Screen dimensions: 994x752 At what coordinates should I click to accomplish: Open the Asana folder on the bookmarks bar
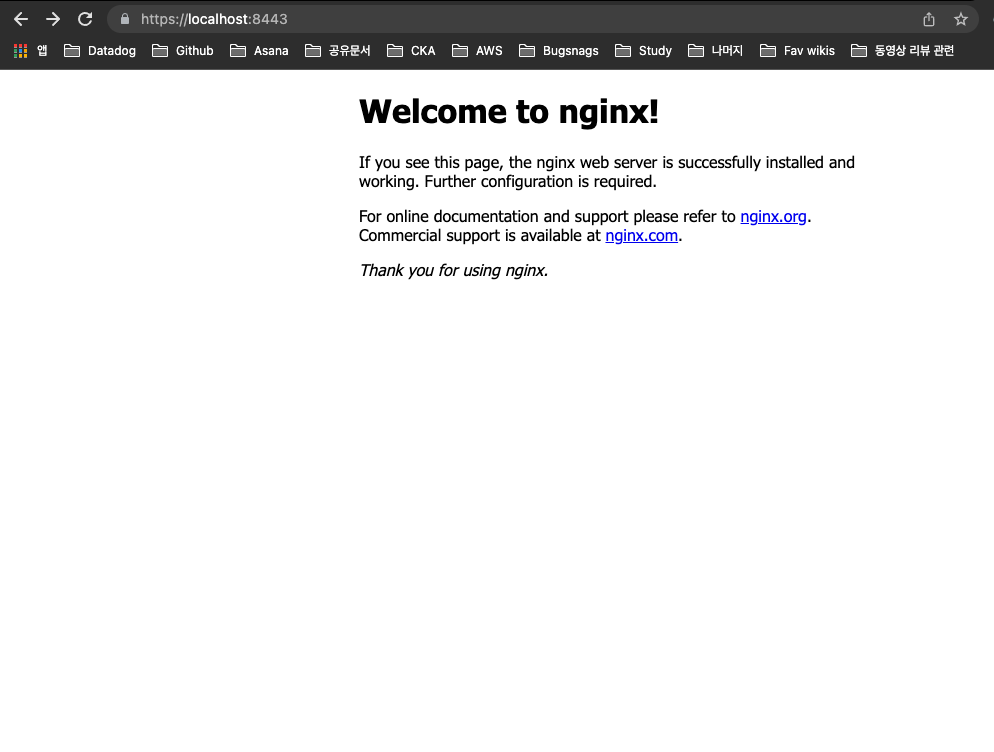point(259,50)
